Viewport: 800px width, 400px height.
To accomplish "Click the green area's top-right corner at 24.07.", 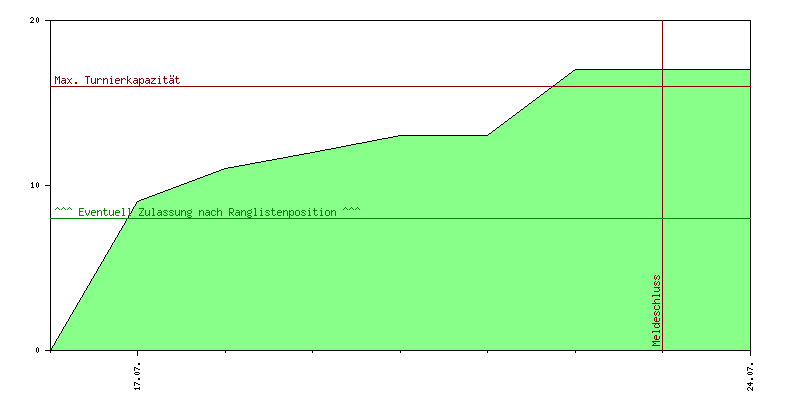I will (x=749, y=70).
